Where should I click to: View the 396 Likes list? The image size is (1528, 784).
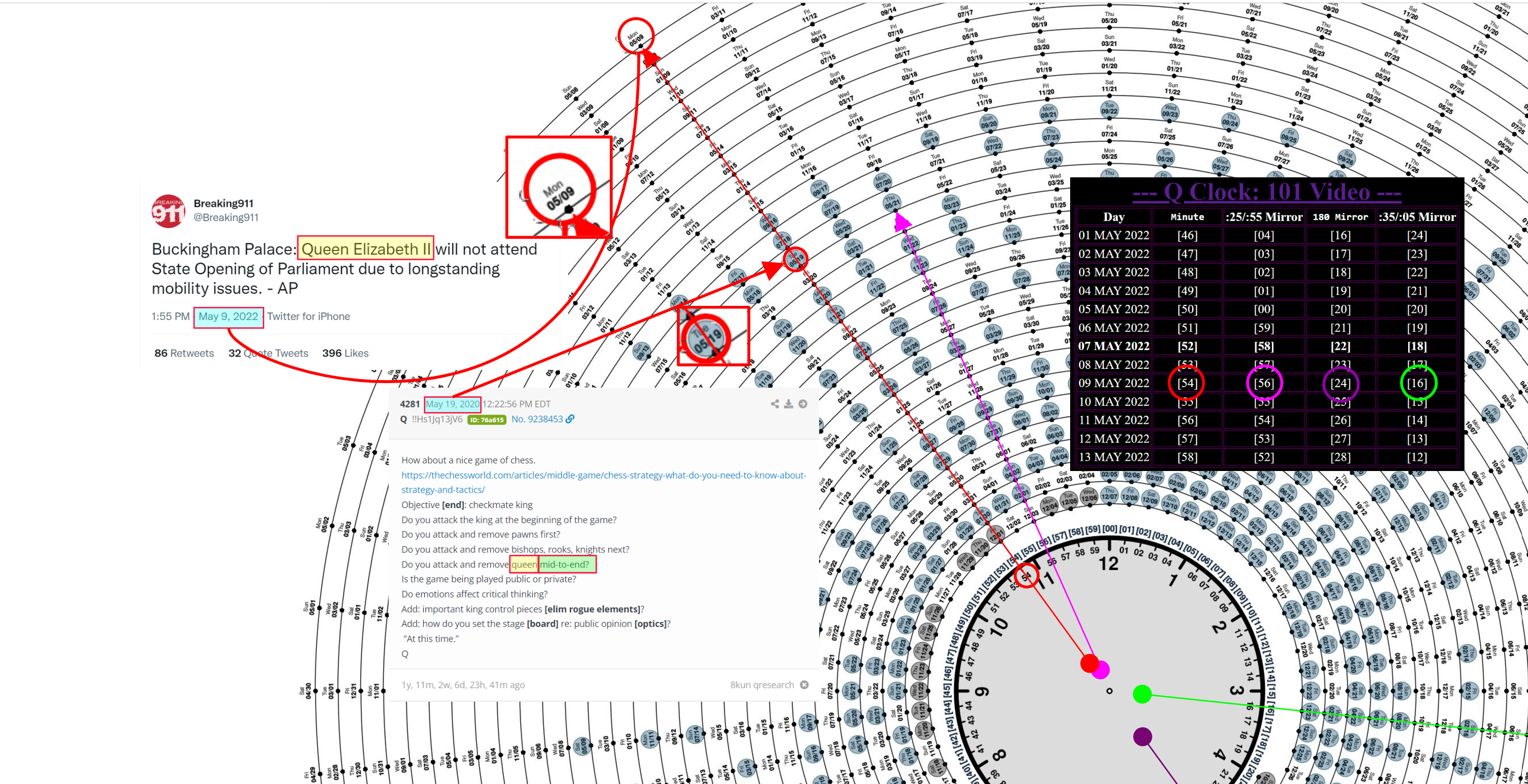[345, 354]
